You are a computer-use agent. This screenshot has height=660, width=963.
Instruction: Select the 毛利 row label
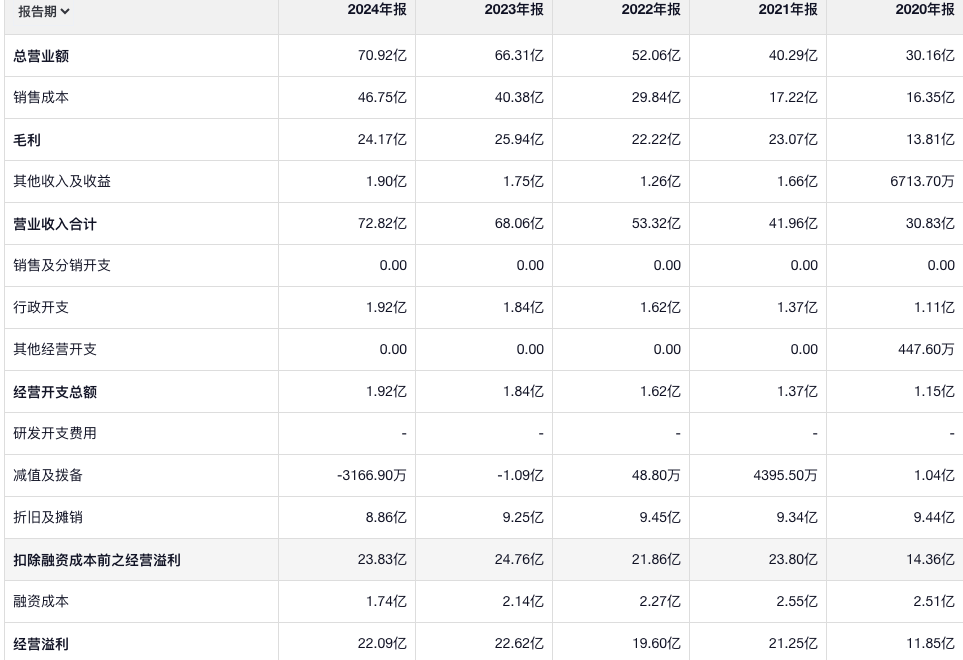pyautogui.click(x=27, y=140)
